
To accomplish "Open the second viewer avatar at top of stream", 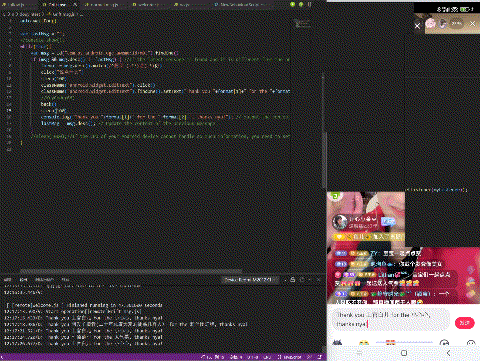I will (443, 23).
